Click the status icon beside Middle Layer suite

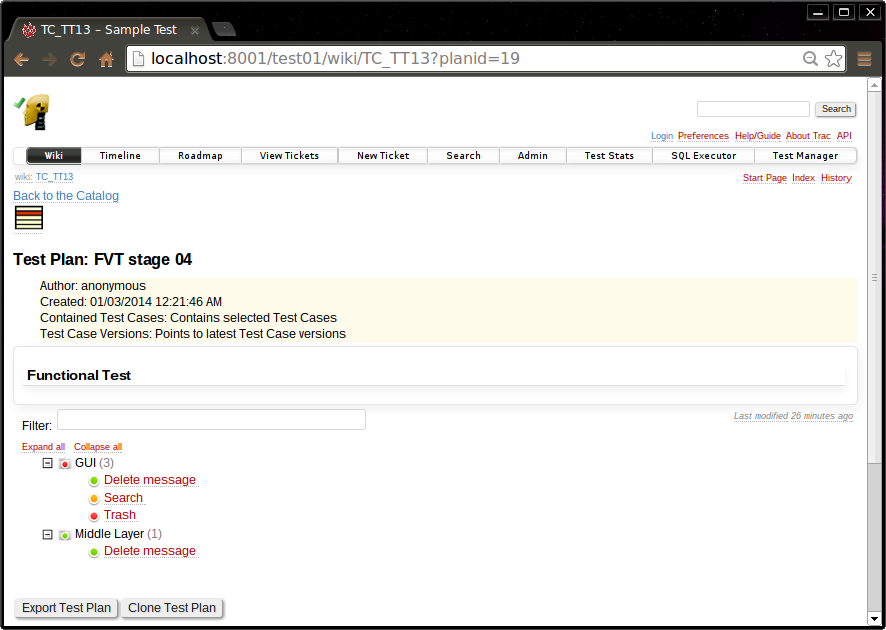(x=64, y=534)
